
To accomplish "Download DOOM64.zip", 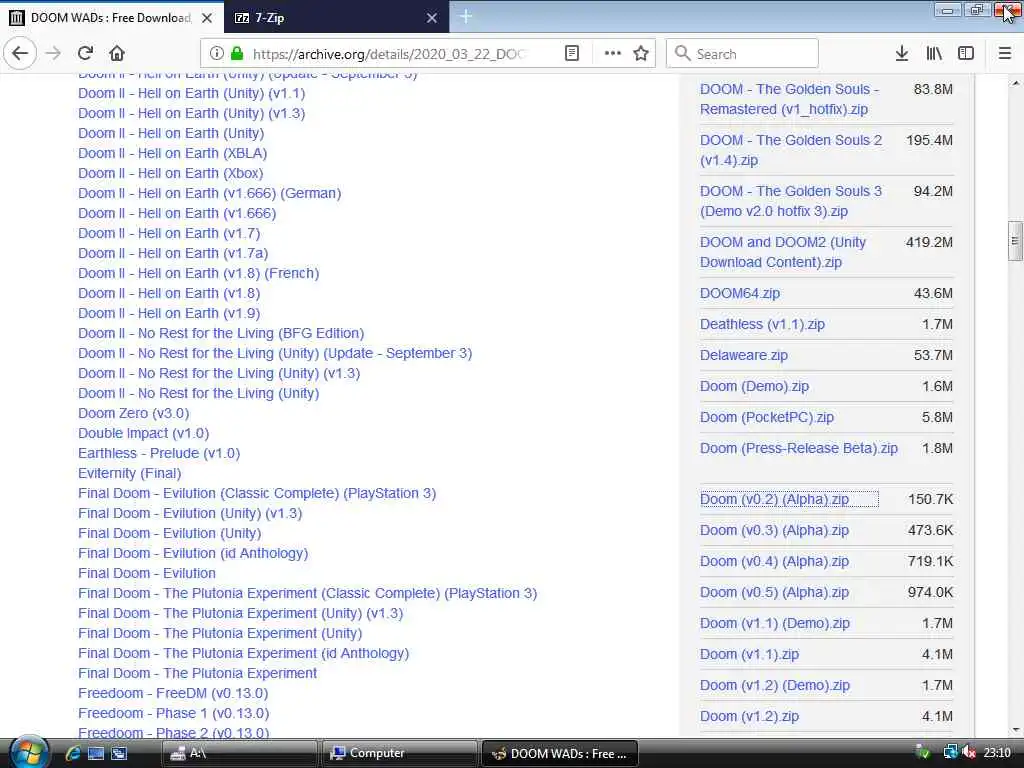I will coord(740,293).
